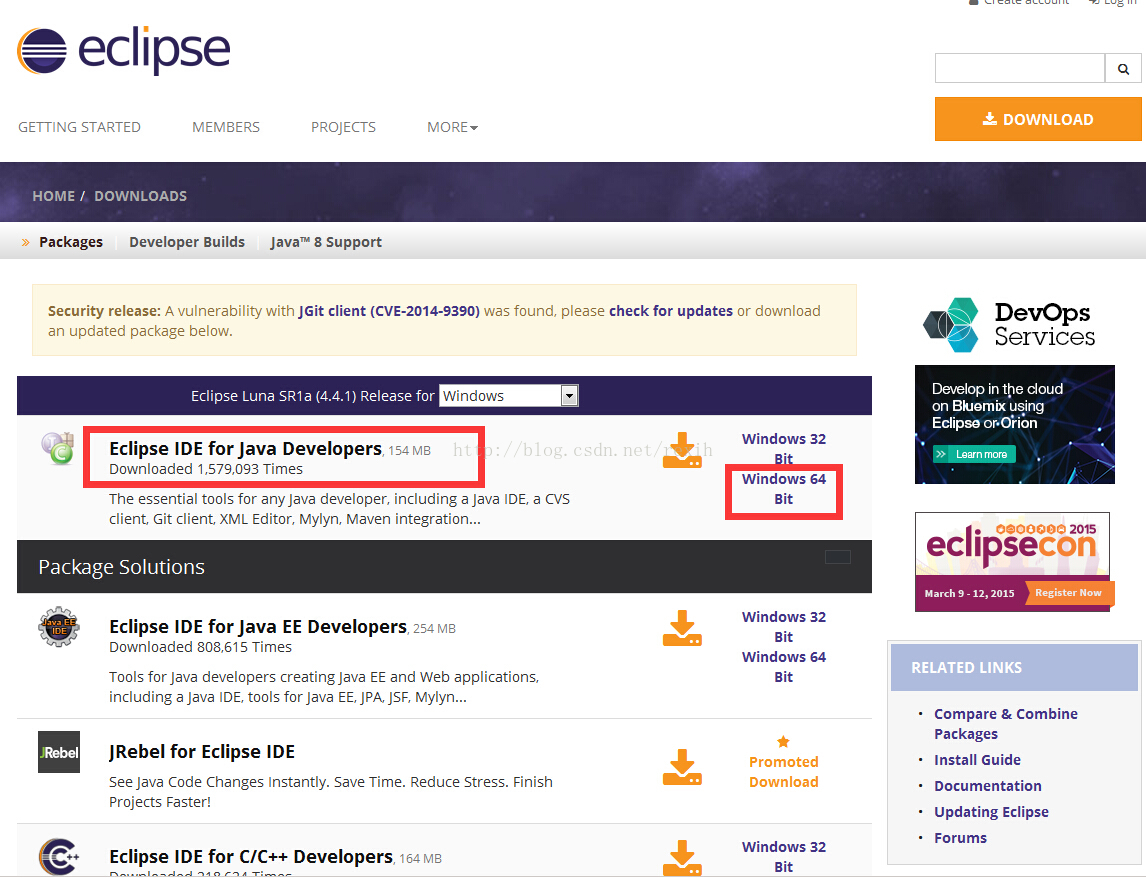Click Downloaded 808,615 Times text

(200, 647)
